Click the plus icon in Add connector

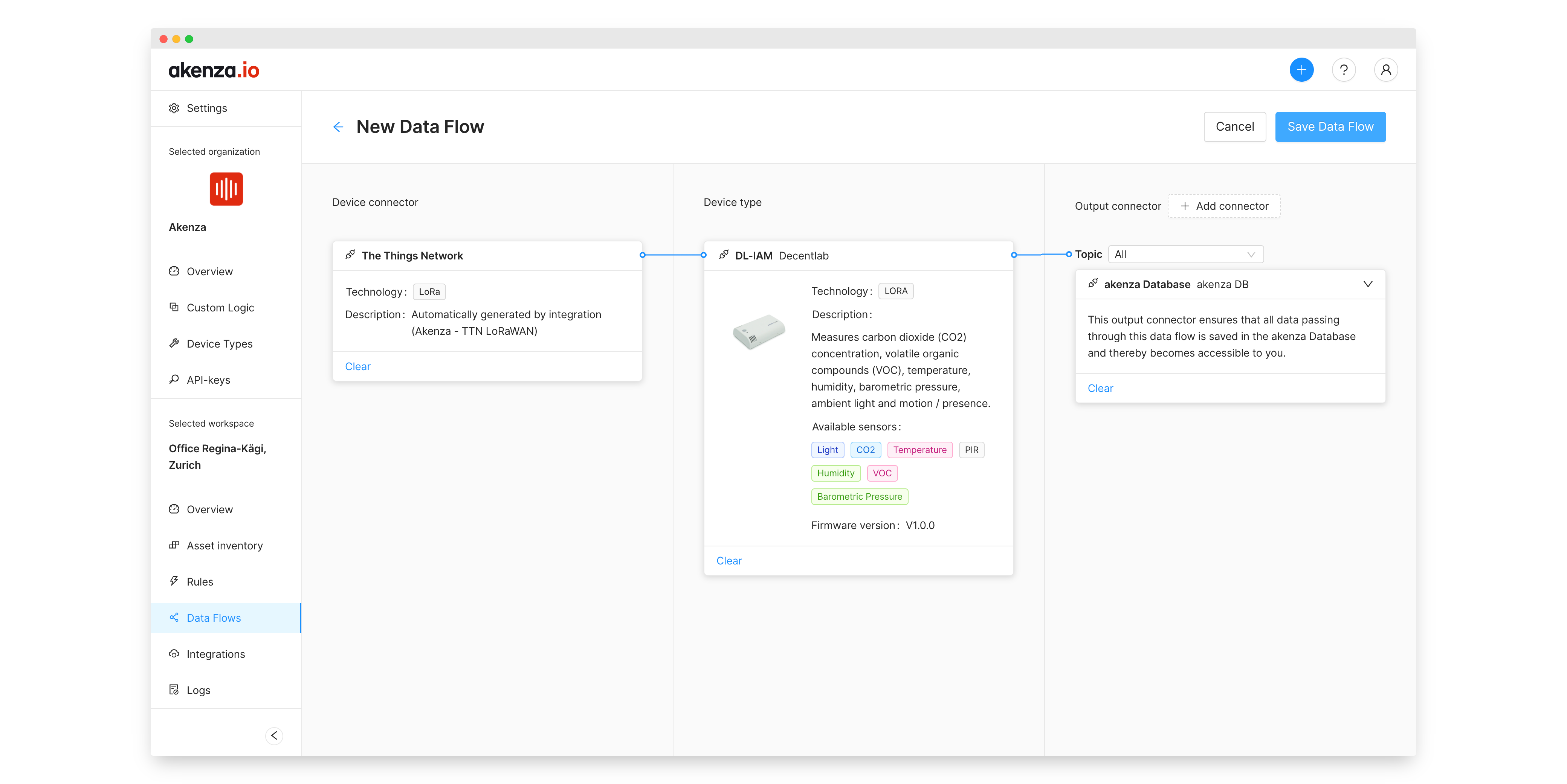pyautogui.click(x=1184, y=206)
